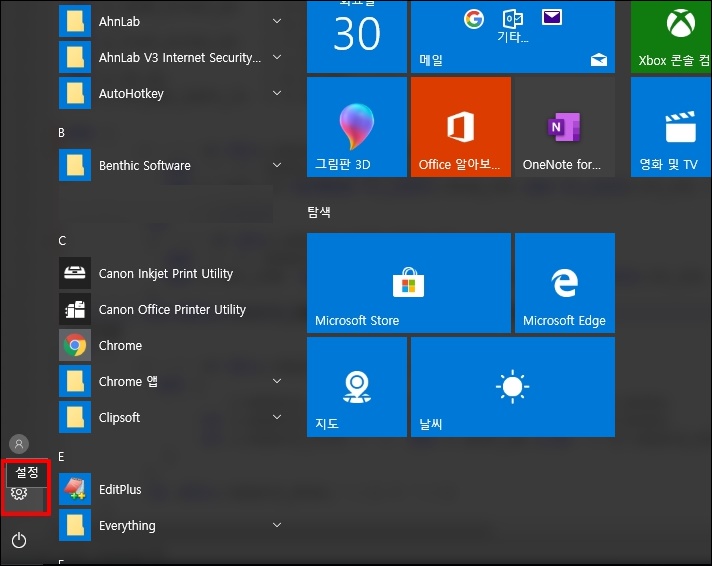Screen dimensions: 712x566
Task: Click the Power button icon
Action: click(19, 540)
